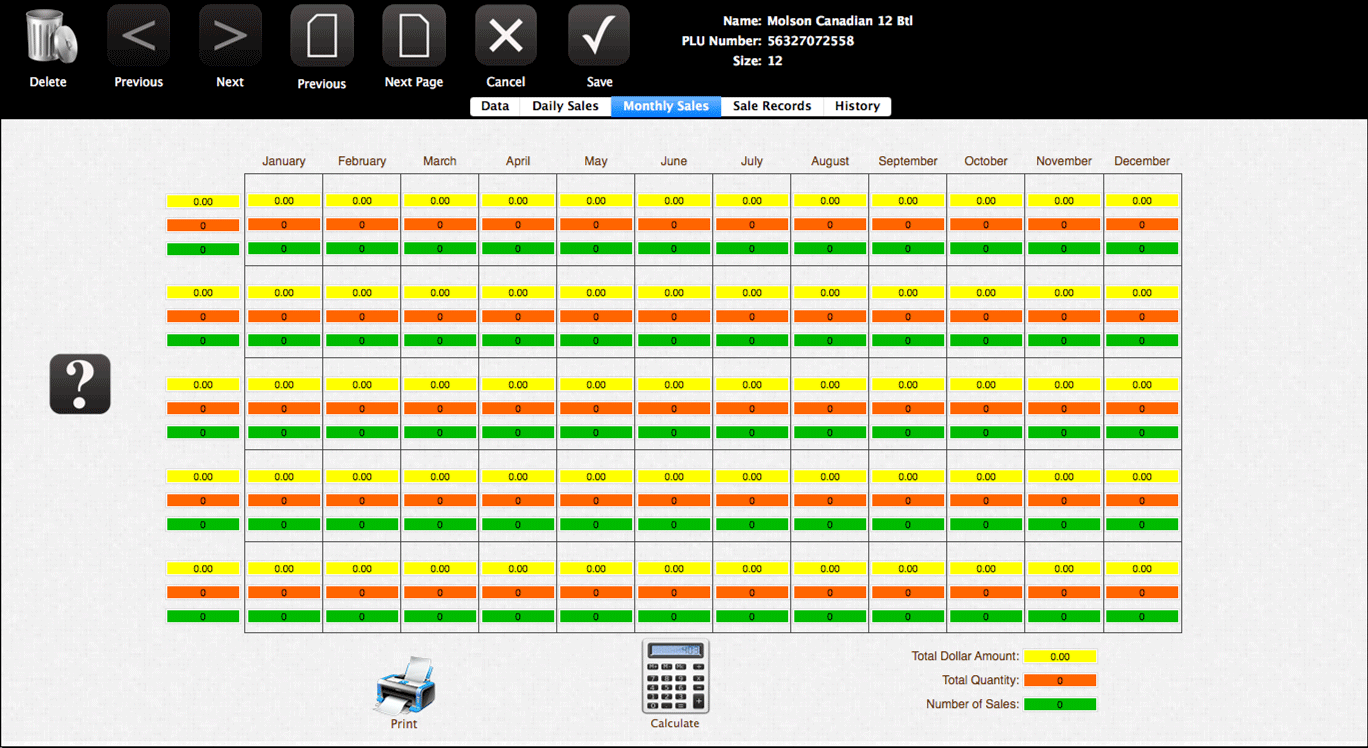
Task: Switch to the Sale Records tab
Action: click(772, 106)
